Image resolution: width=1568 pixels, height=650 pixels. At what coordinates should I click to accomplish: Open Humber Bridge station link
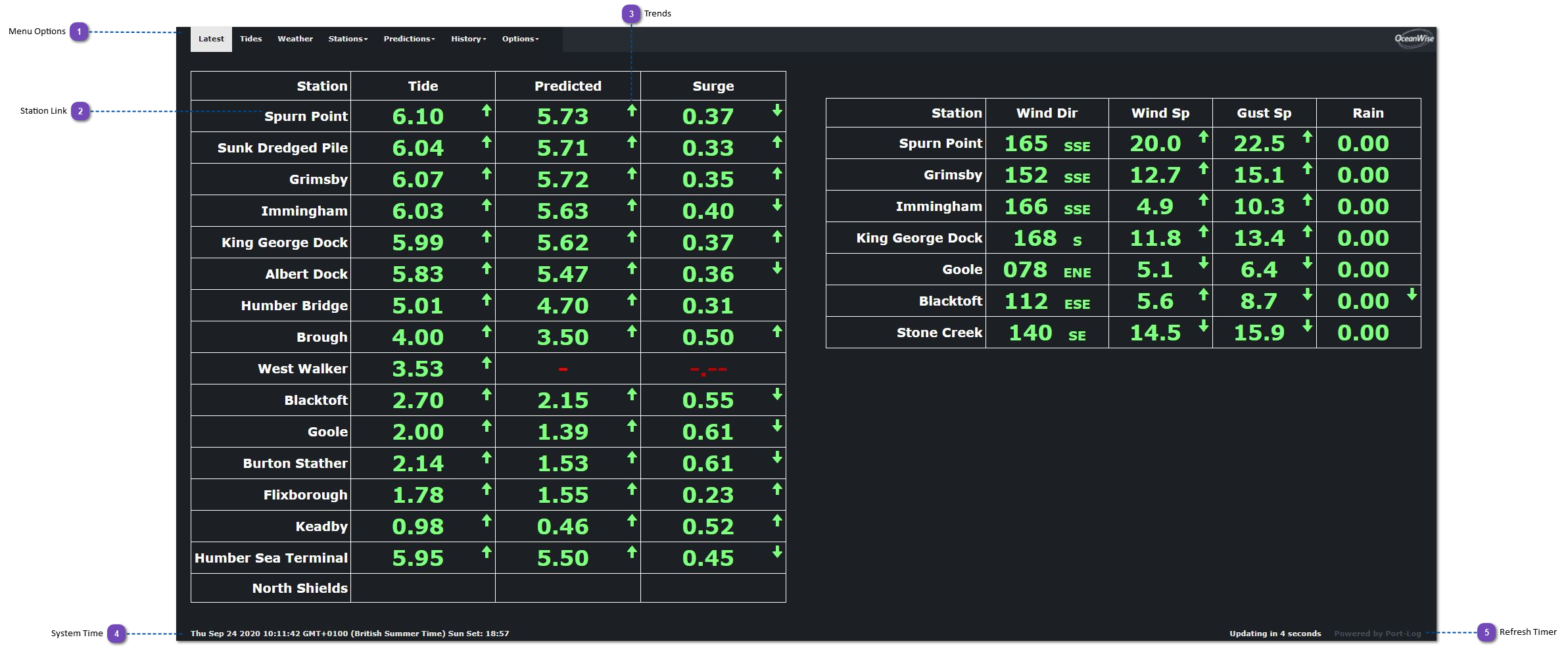(294, 306)
